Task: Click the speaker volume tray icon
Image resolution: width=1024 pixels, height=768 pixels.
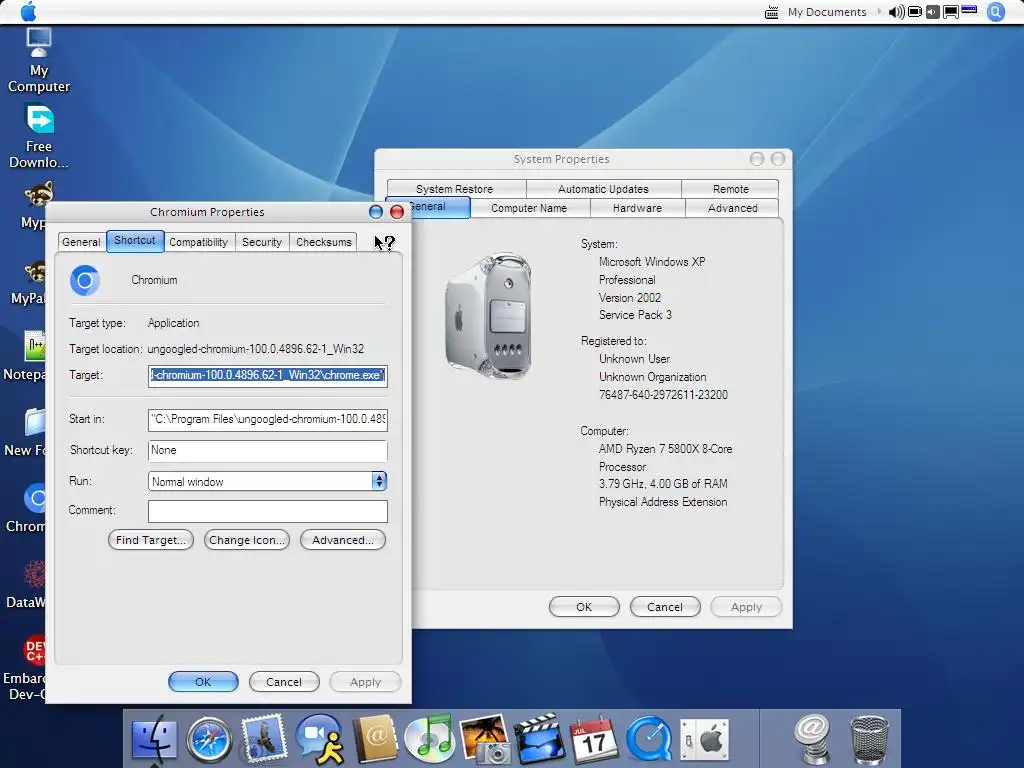Action: click(x=896, y=12)
